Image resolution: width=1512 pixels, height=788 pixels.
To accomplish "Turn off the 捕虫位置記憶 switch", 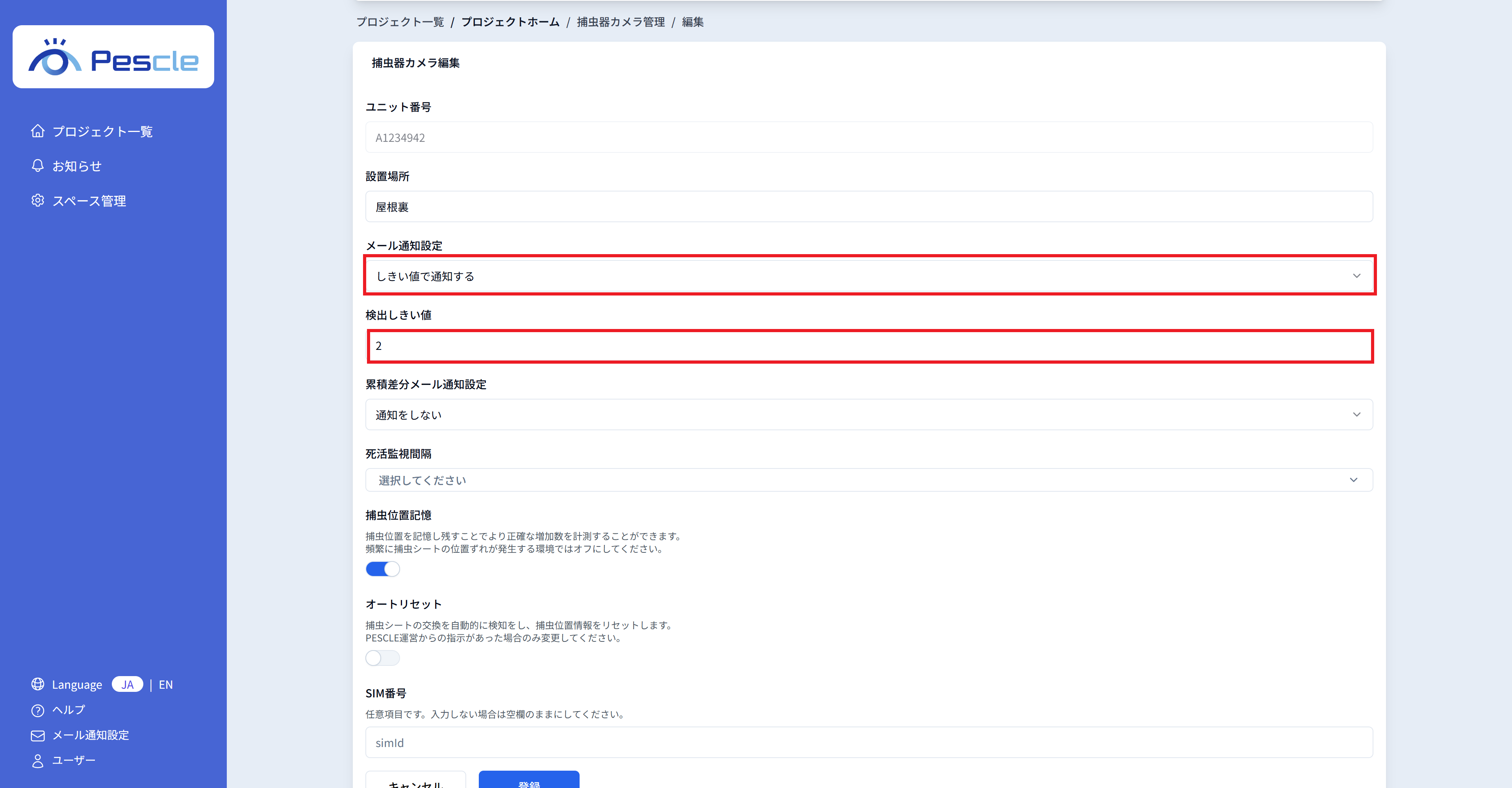I will (383, 569).
